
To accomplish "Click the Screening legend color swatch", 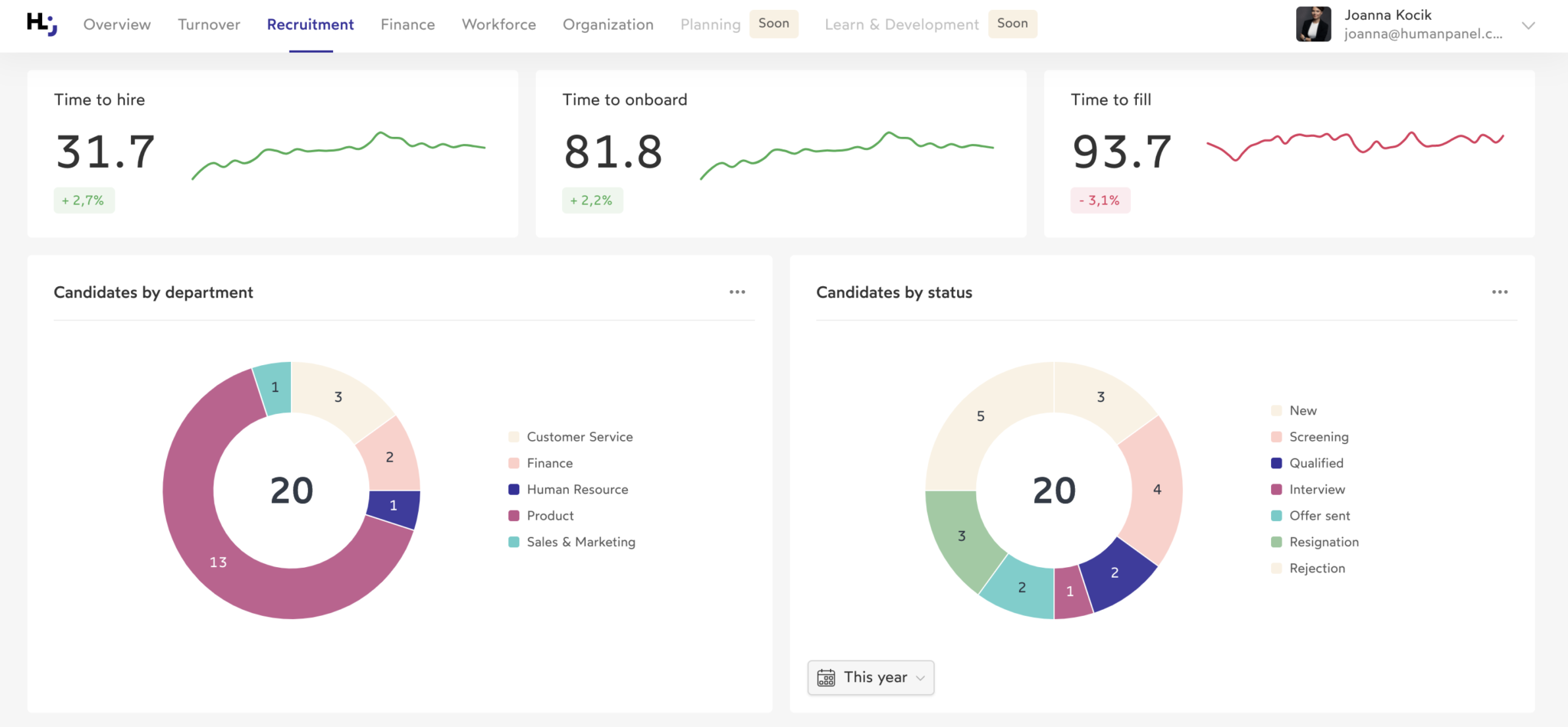I will point(1277,436).
